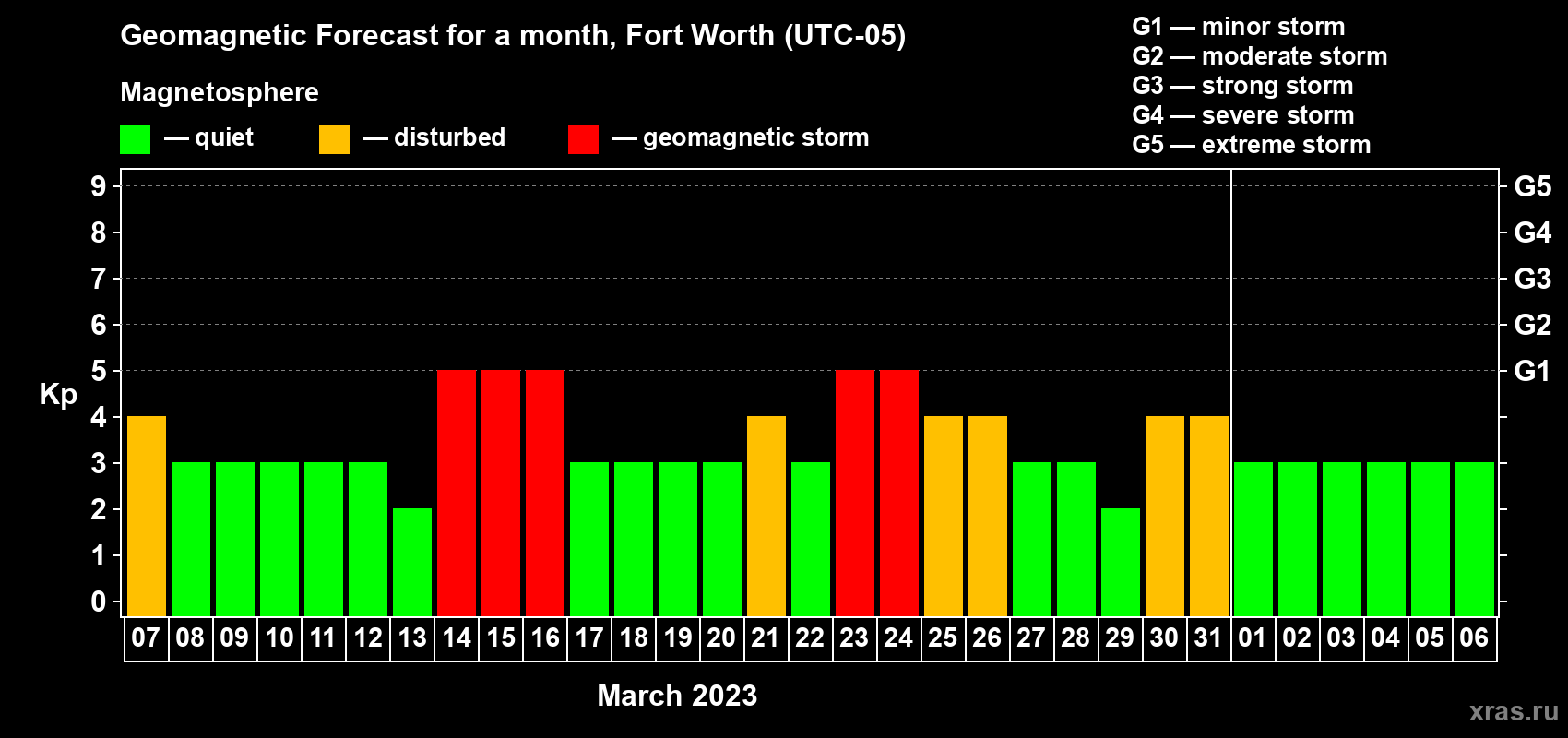
Task: Select the orange bar for March 31
Action: [1209, 517]
